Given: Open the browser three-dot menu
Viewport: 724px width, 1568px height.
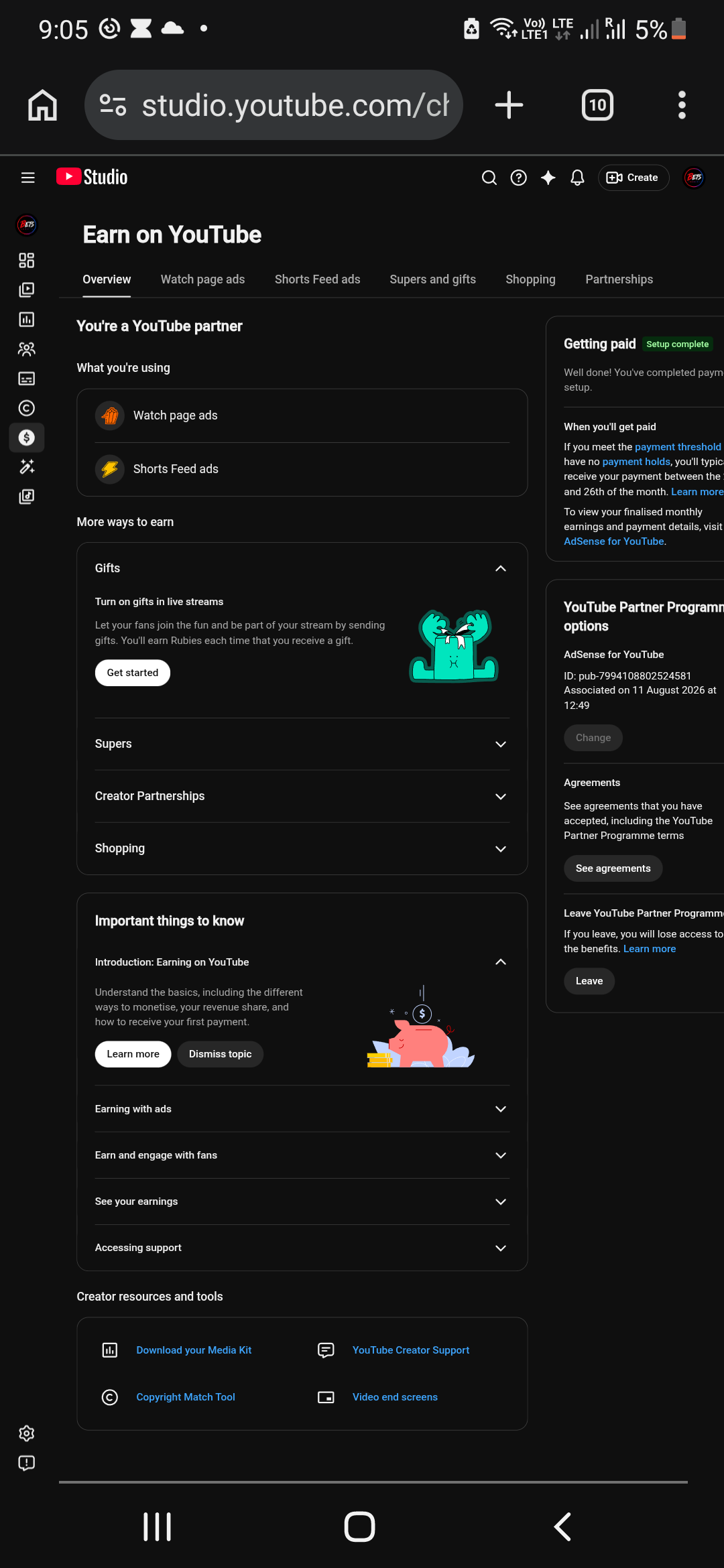Looking at the screenshot, I should click(682, 105).
